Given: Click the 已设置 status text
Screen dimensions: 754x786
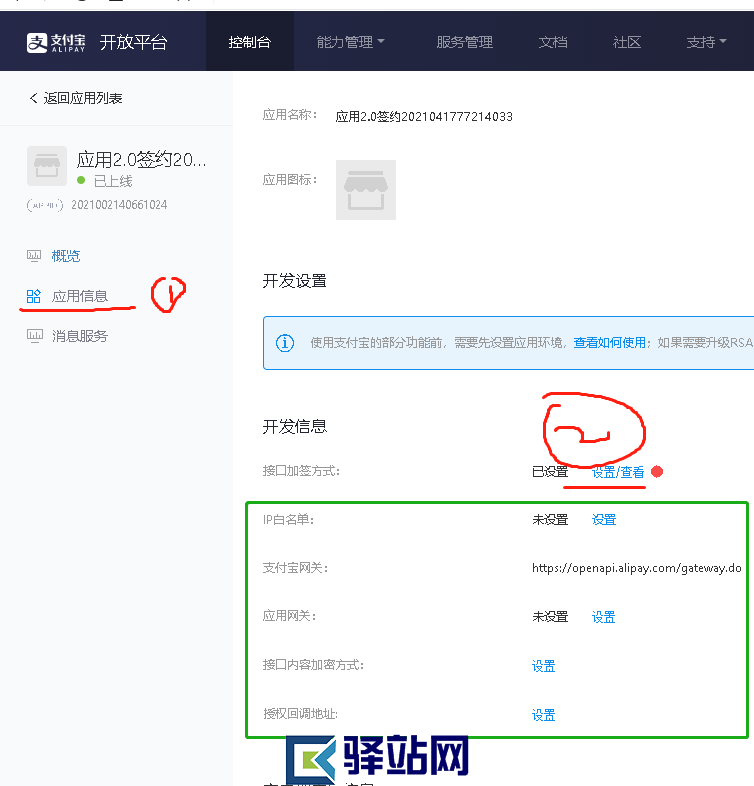Looking at the screenshot, I should click(550, 472).
